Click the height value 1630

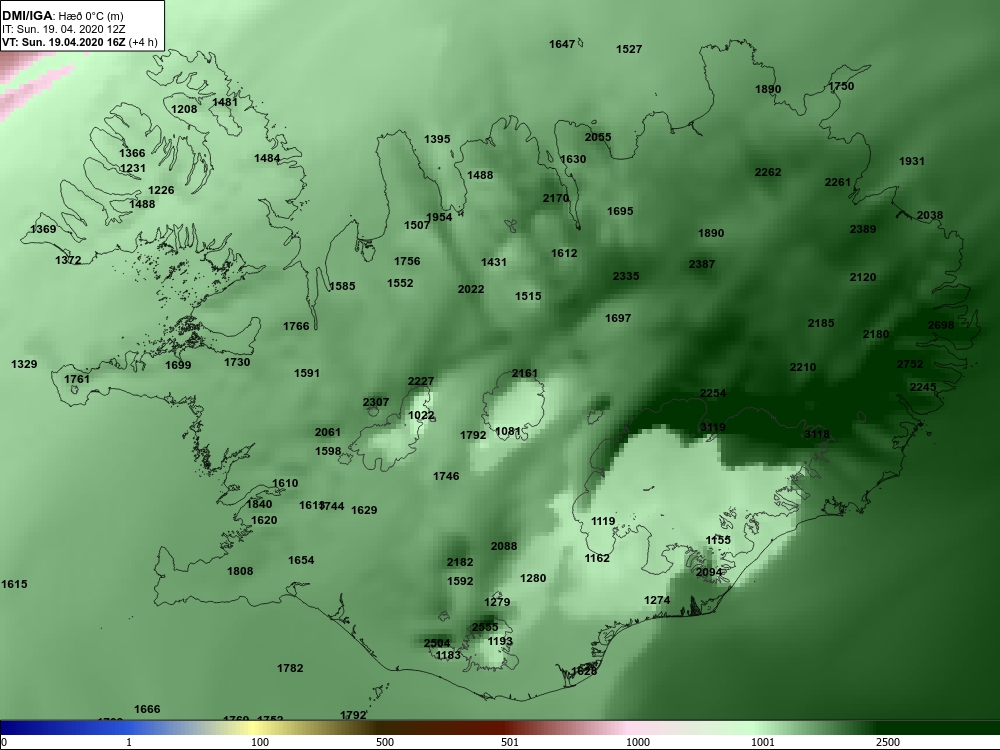pyautogui.click(x=573, y=159)
